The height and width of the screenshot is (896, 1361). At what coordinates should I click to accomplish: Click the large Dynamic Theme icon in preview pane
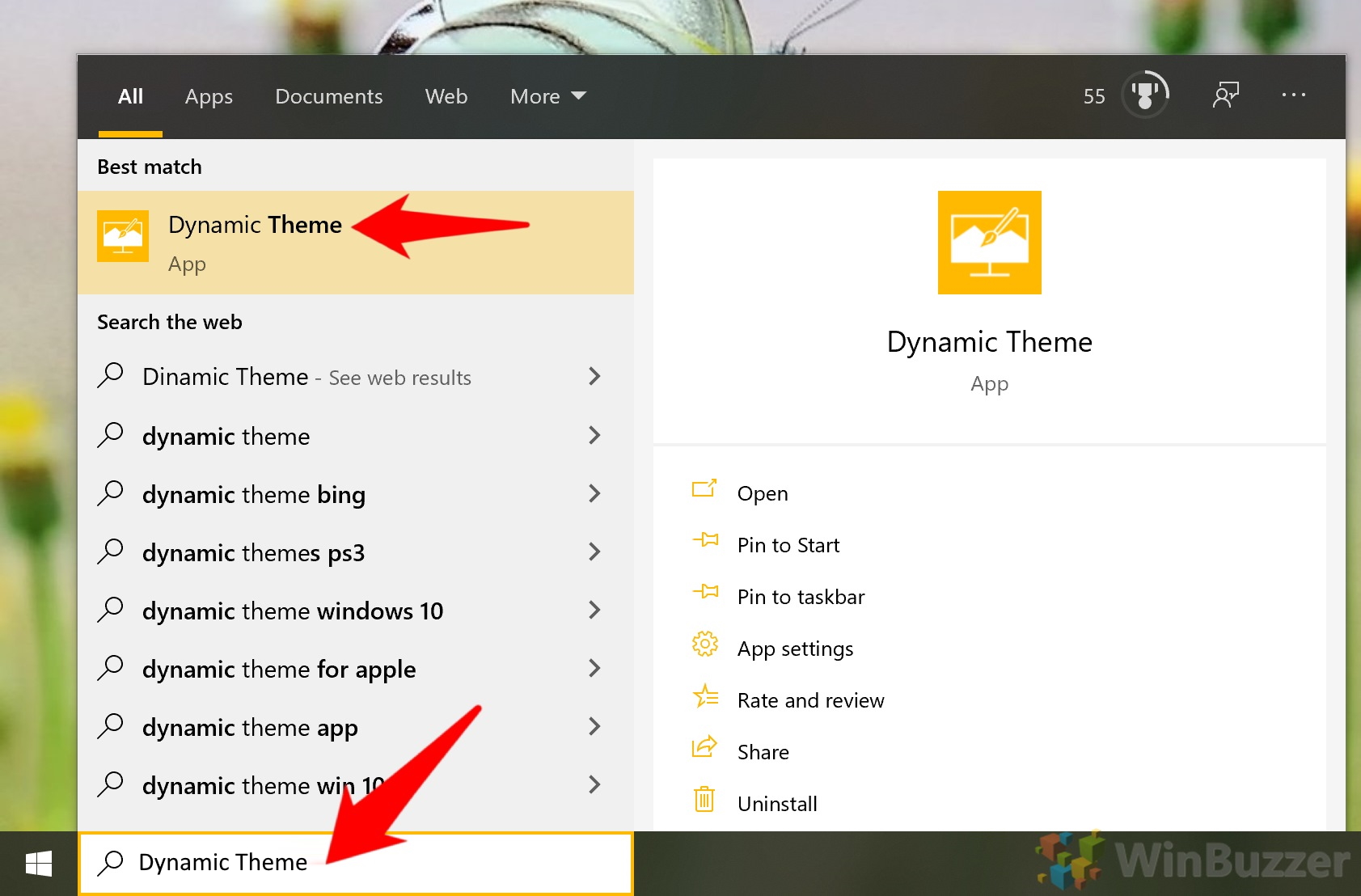pyautogui.click(x=990, y=243)
